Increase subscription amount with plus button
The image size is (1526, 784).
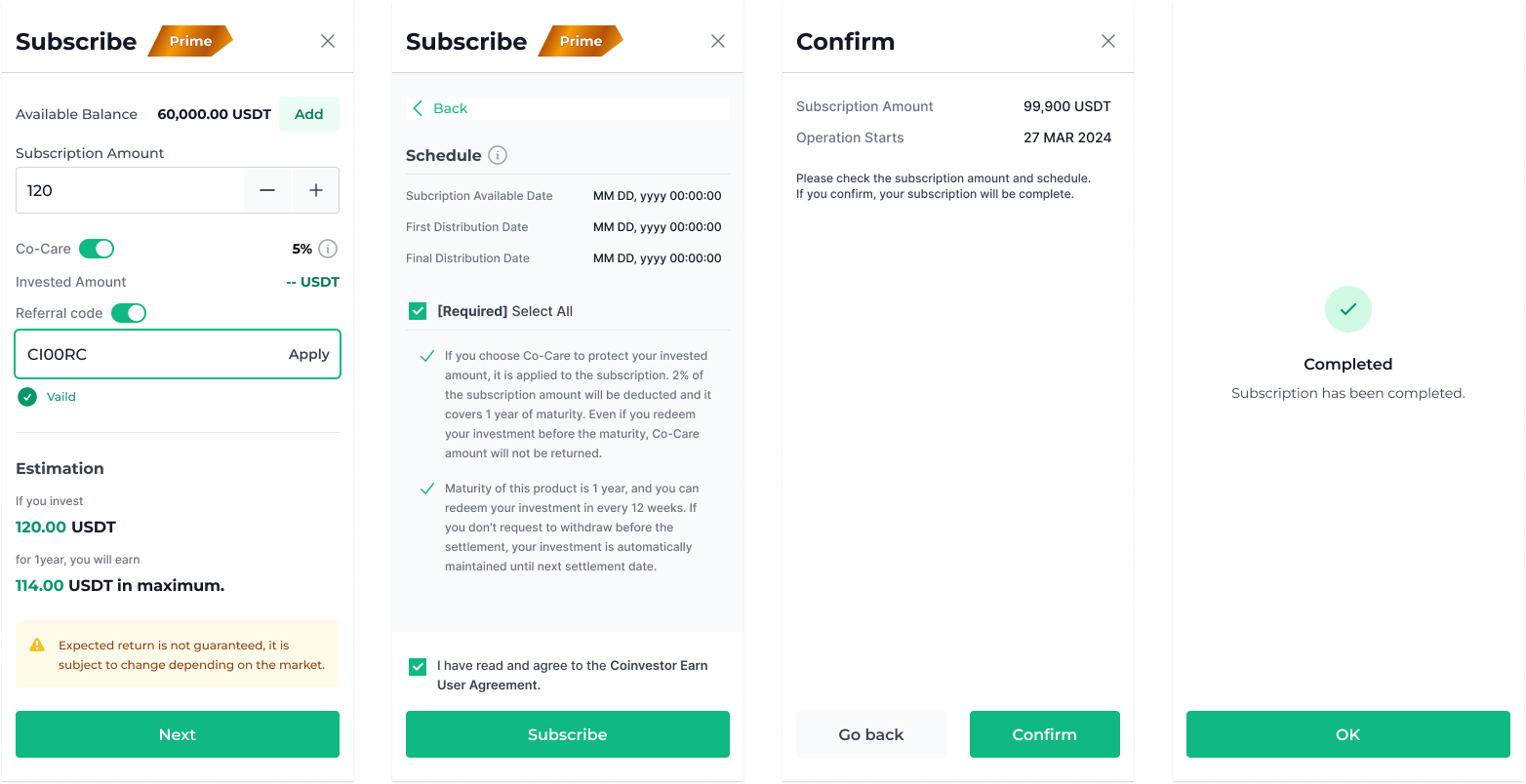coord(316,190)
